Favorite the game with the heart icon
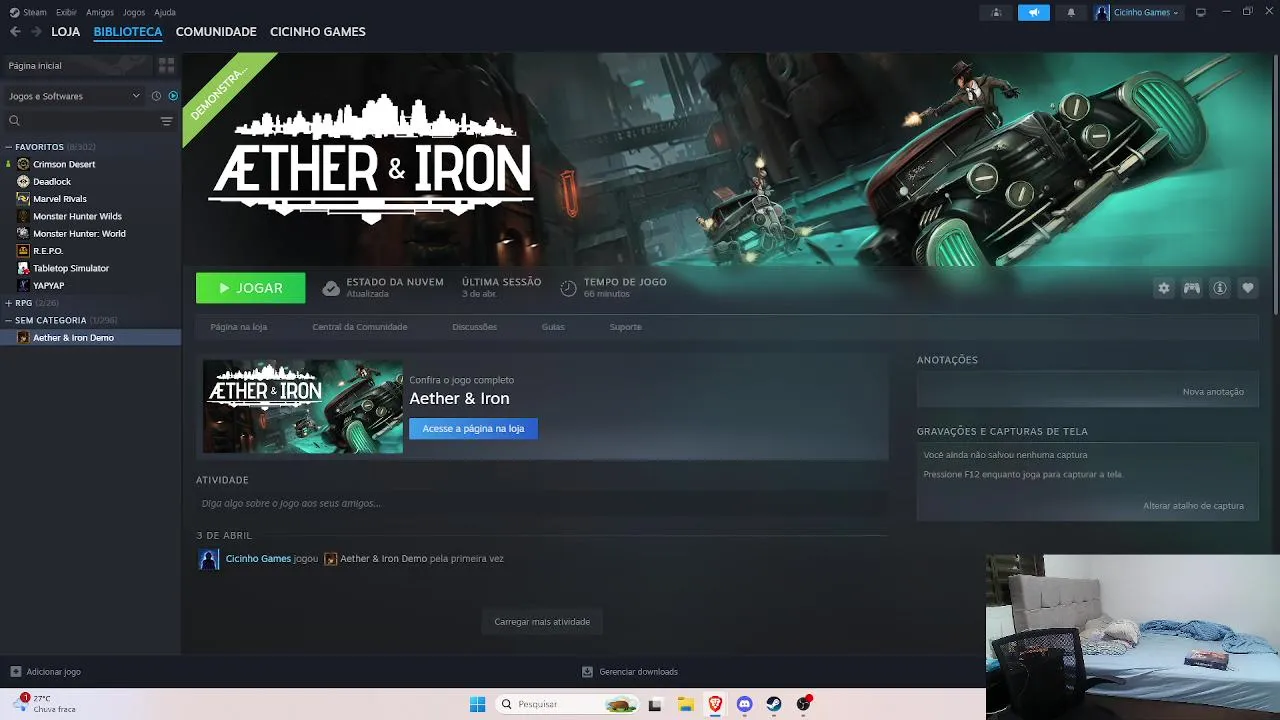The width and height of the screenshot is (1280, 720). point(1248,288)
